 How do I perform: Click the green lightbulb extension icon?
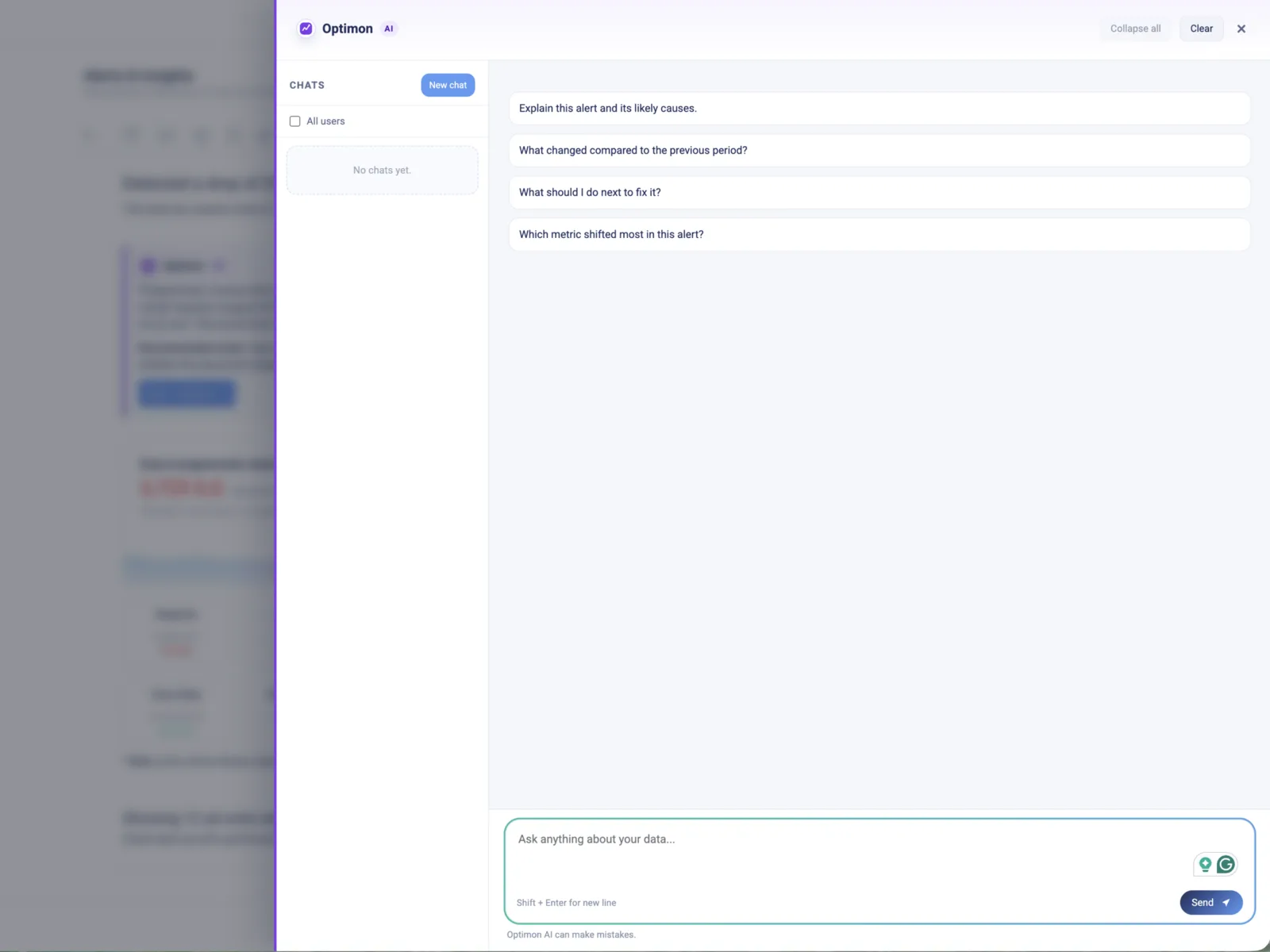1205,865
